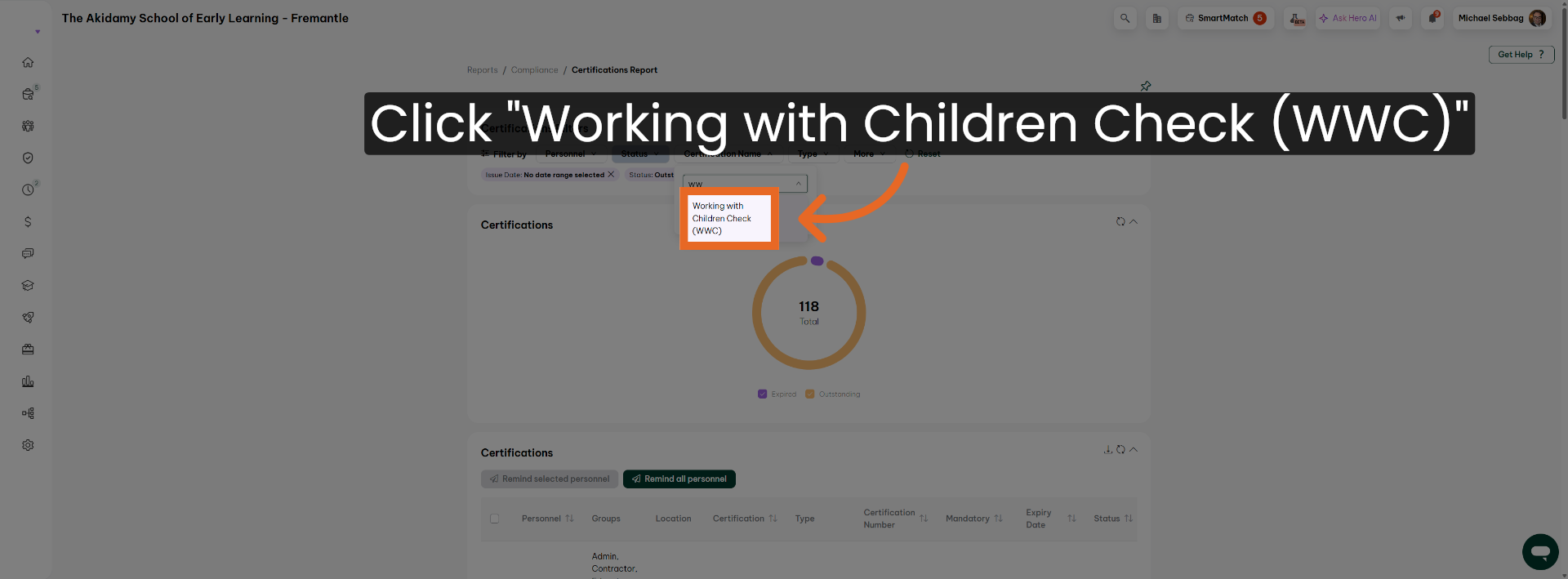
Task: Click the search magnifier icon in header
Action: (1125, 18)
